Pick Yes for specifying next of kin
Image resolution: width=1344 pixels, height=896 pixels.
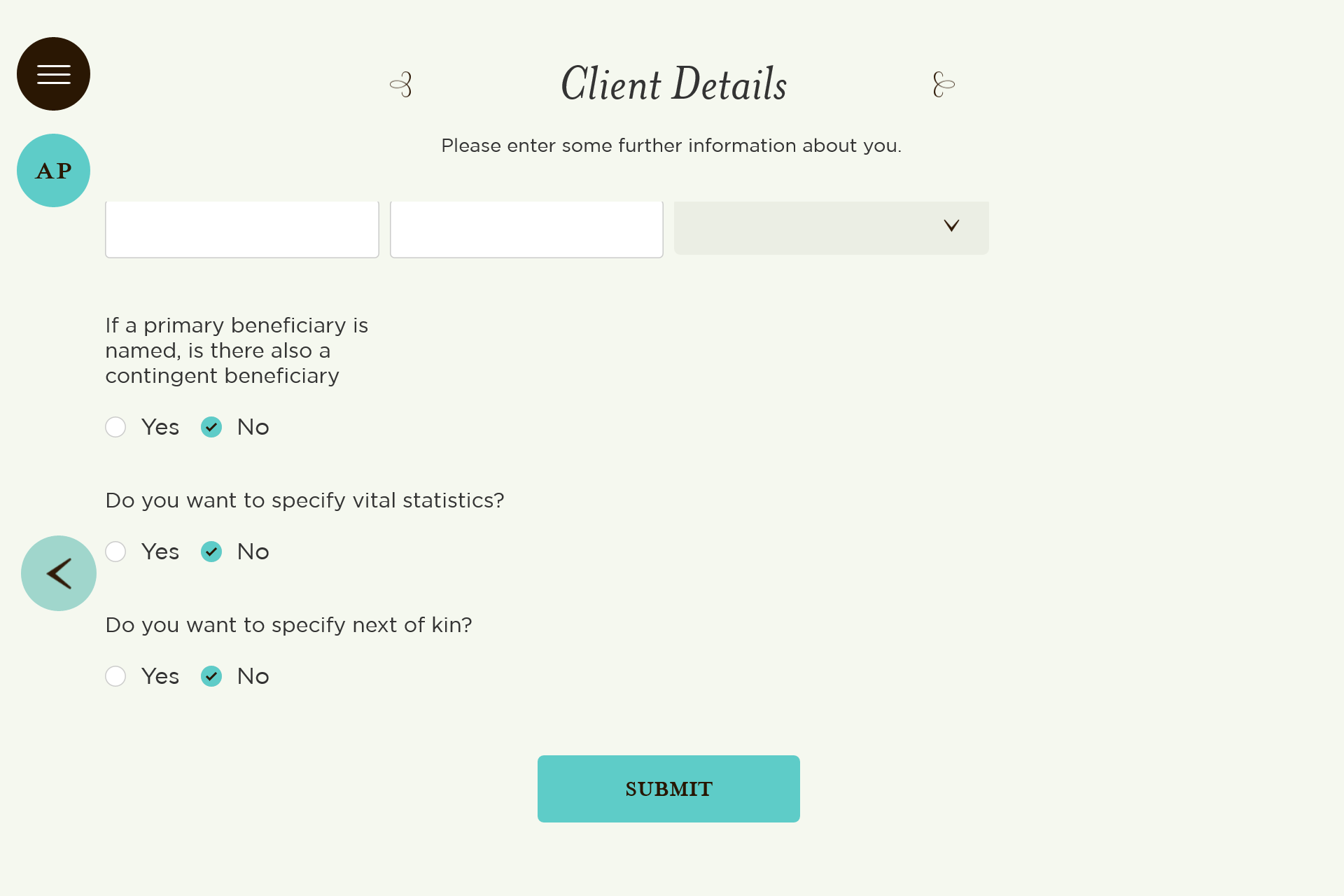click(115, 676)
